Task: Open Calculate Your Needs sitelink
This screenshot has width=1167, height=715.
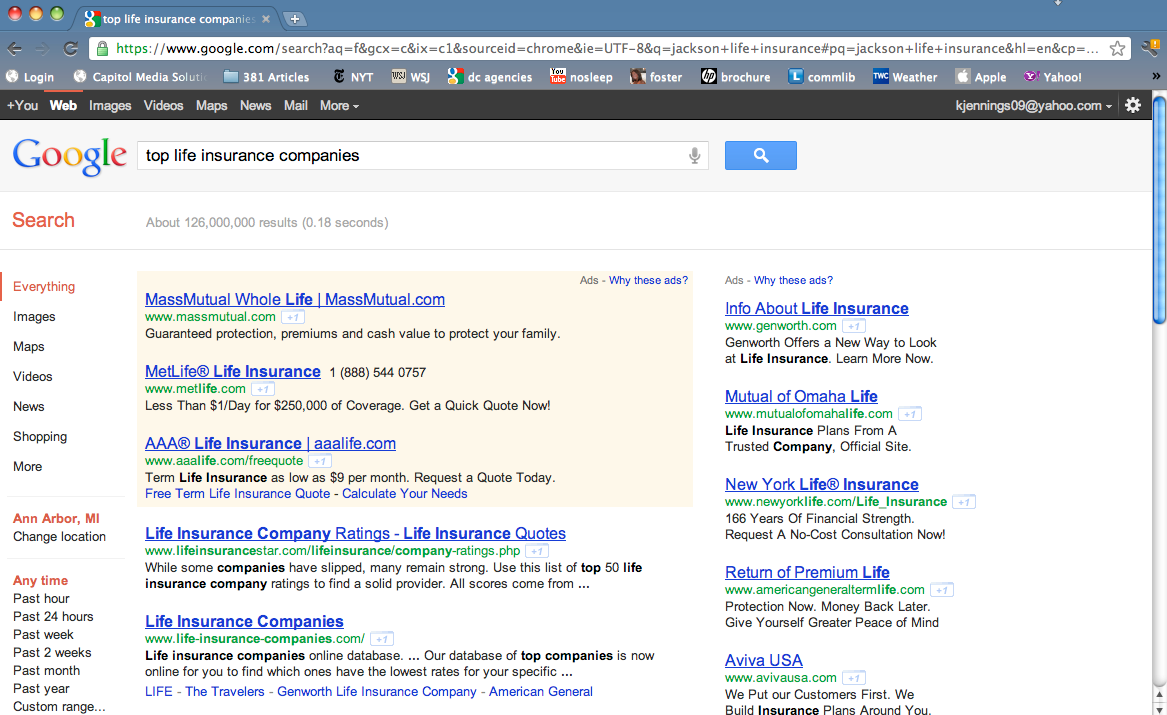Action: pyautogui.click(x=405, y=494)
